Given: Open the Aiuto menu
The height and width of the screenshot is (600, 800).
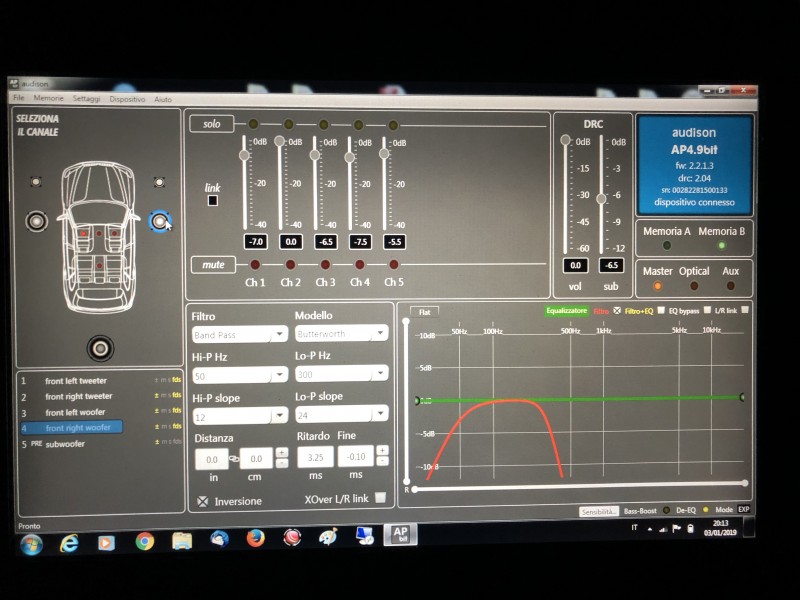Looking at the screenshot, I should [163, 99].
